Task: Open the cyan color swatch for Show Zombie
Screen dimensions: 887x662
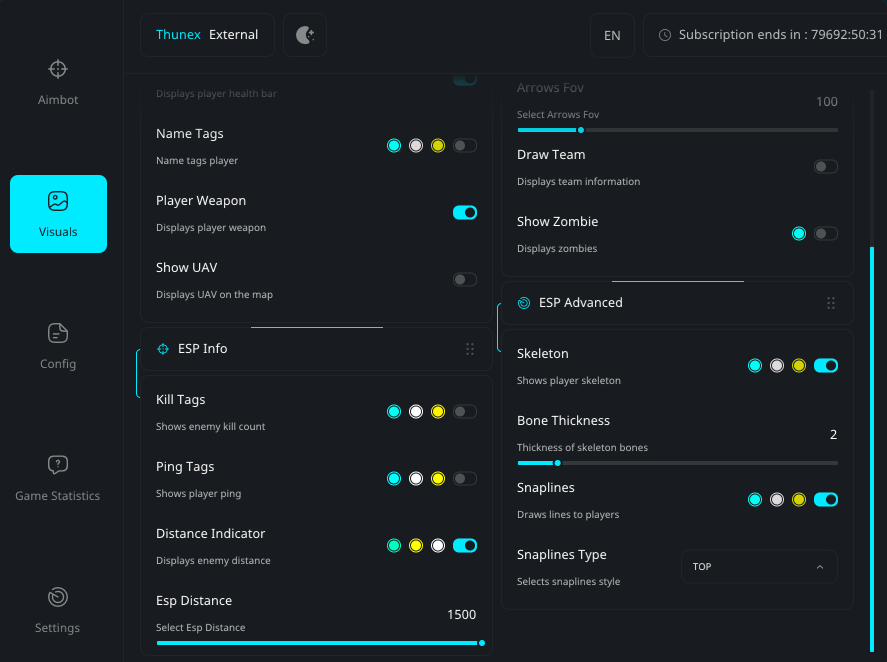Action: coord(799,234)
